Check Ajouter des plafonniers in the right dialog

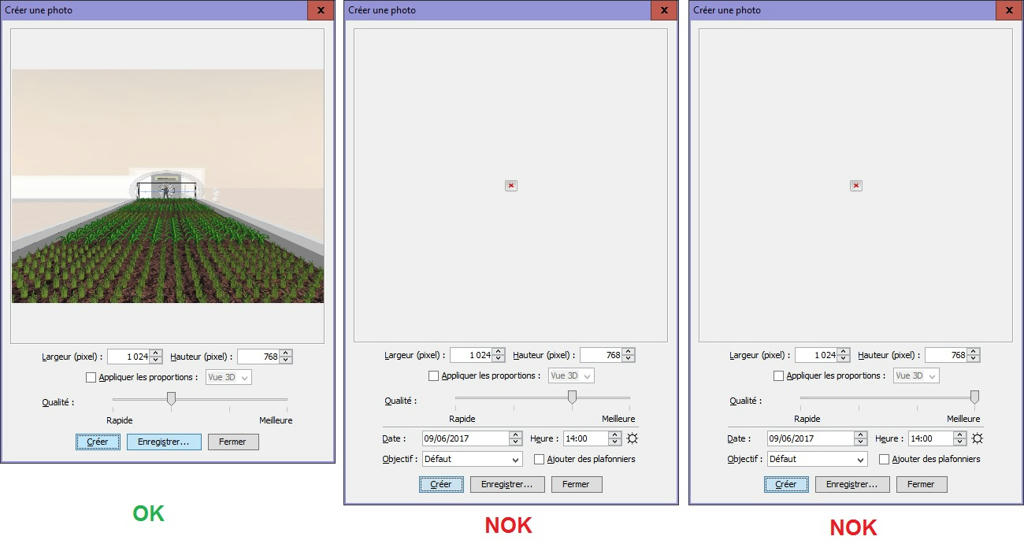tap(884, 459)
